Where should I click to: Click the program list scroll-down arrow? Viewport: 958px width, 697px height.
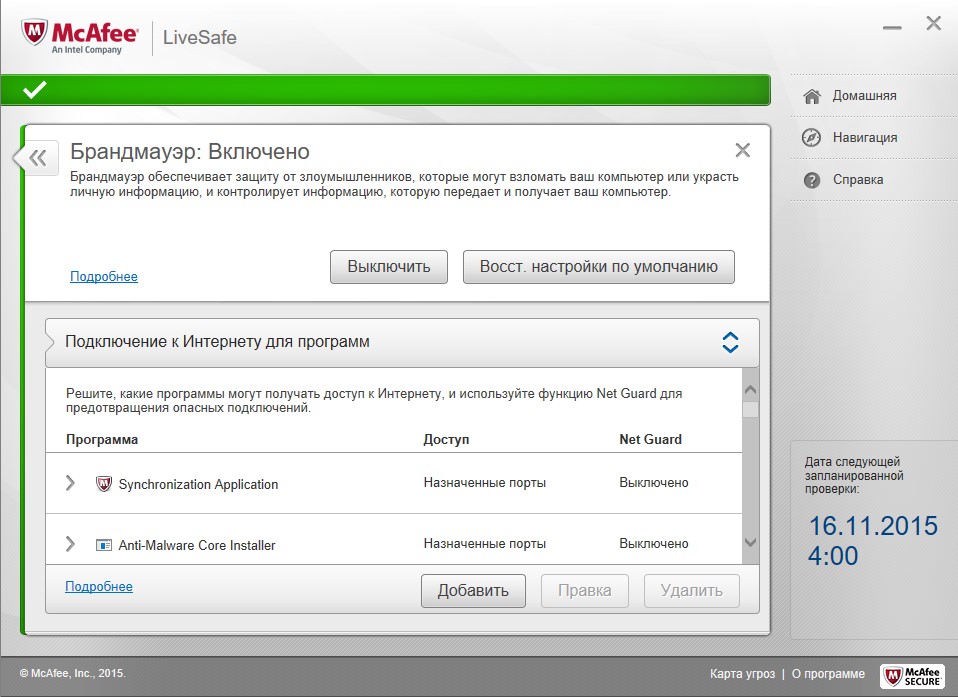tap(751, 542)
